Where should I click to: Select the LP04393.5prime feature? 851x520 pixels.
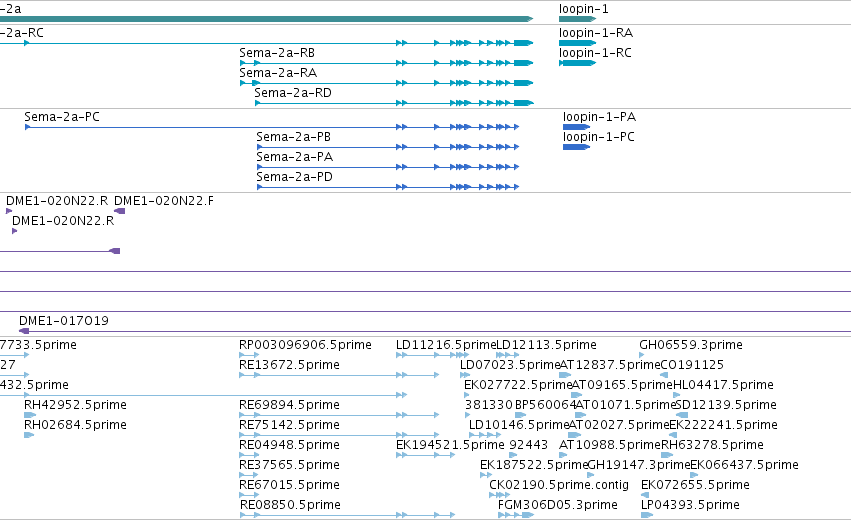[x=647, y=516]
